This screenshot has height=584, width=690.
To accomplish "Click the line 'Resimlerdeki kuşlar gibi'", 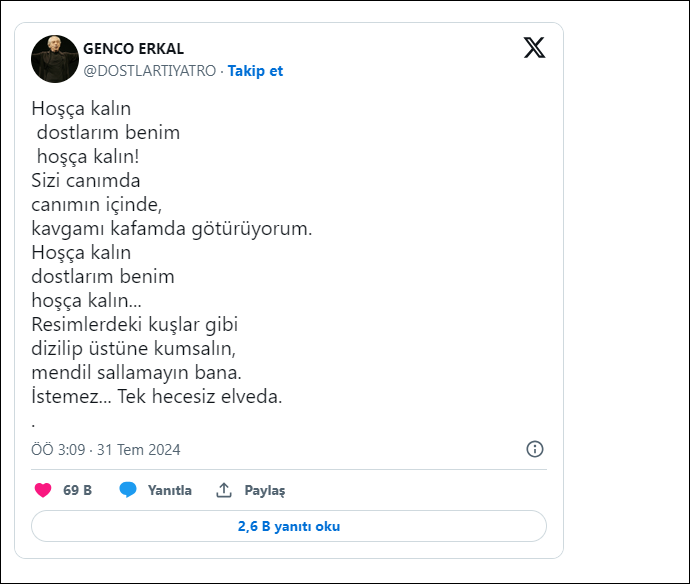I will [135, 324].
